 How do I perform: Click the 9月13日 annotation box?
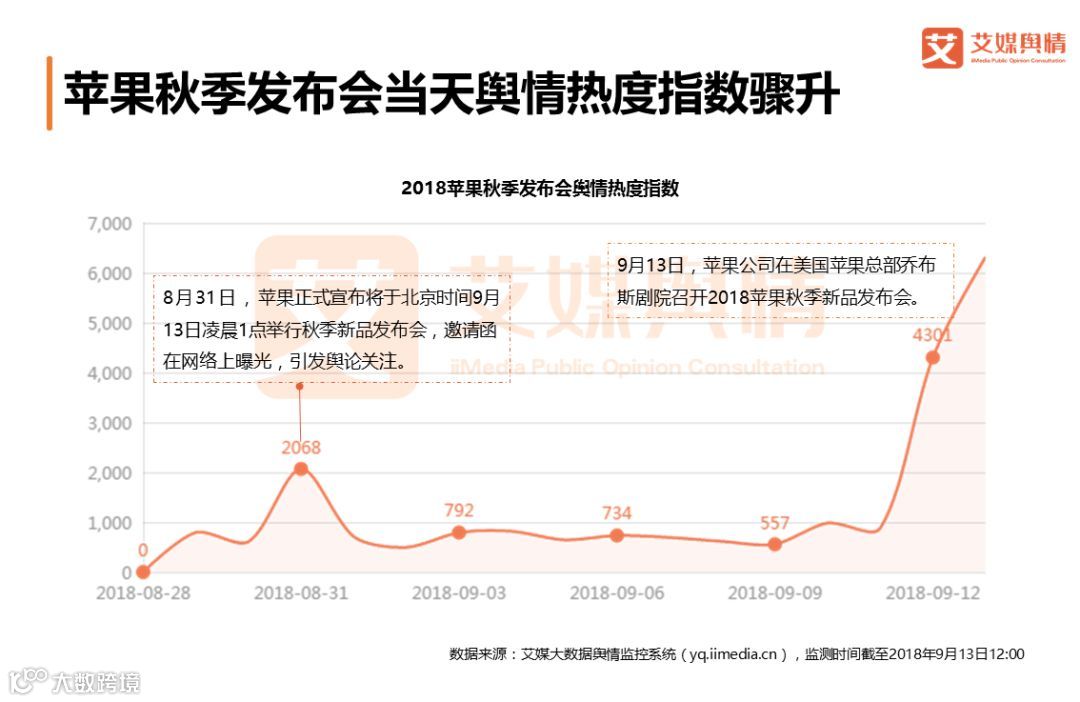click(x=780, y=280)
